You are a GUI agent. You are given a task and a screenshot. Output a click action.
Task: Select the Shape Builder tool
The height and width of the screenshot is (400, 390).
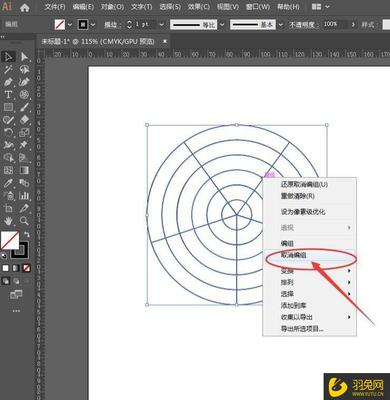pyautogui.click(x=8, y=158)
